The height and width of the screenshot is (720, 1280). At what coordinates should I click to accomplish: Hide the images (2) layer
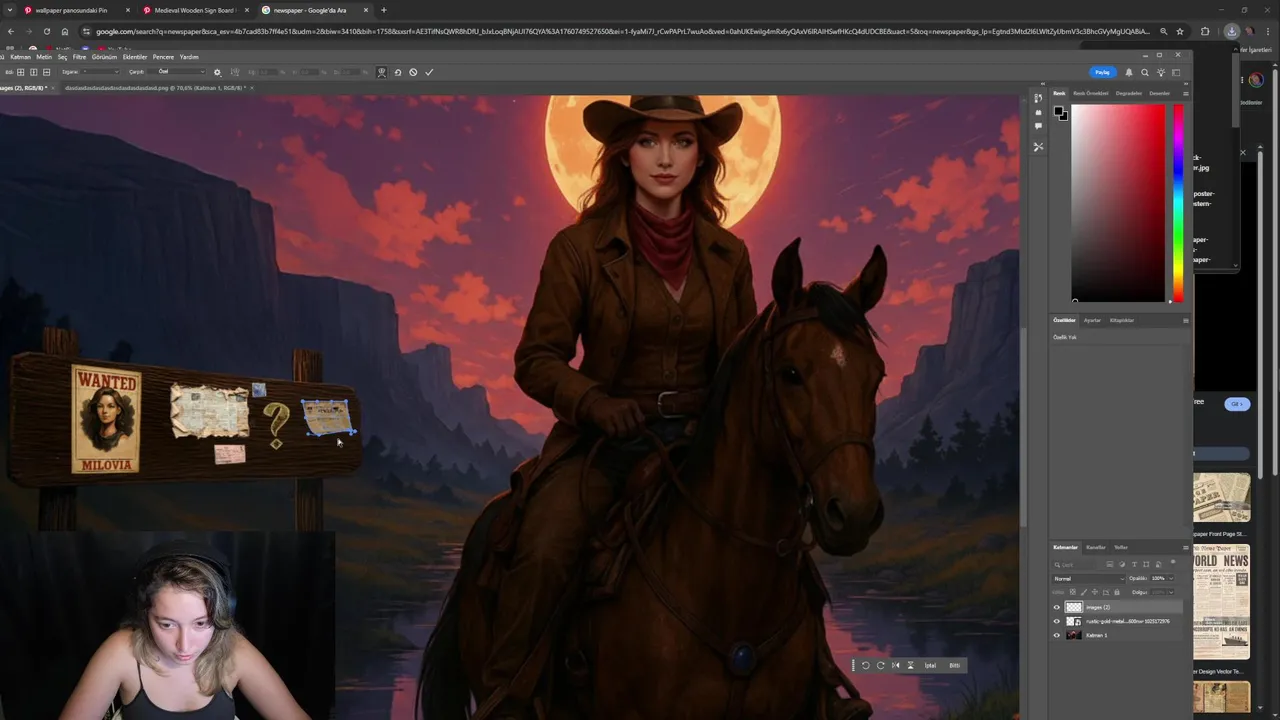pos(1057,607)
